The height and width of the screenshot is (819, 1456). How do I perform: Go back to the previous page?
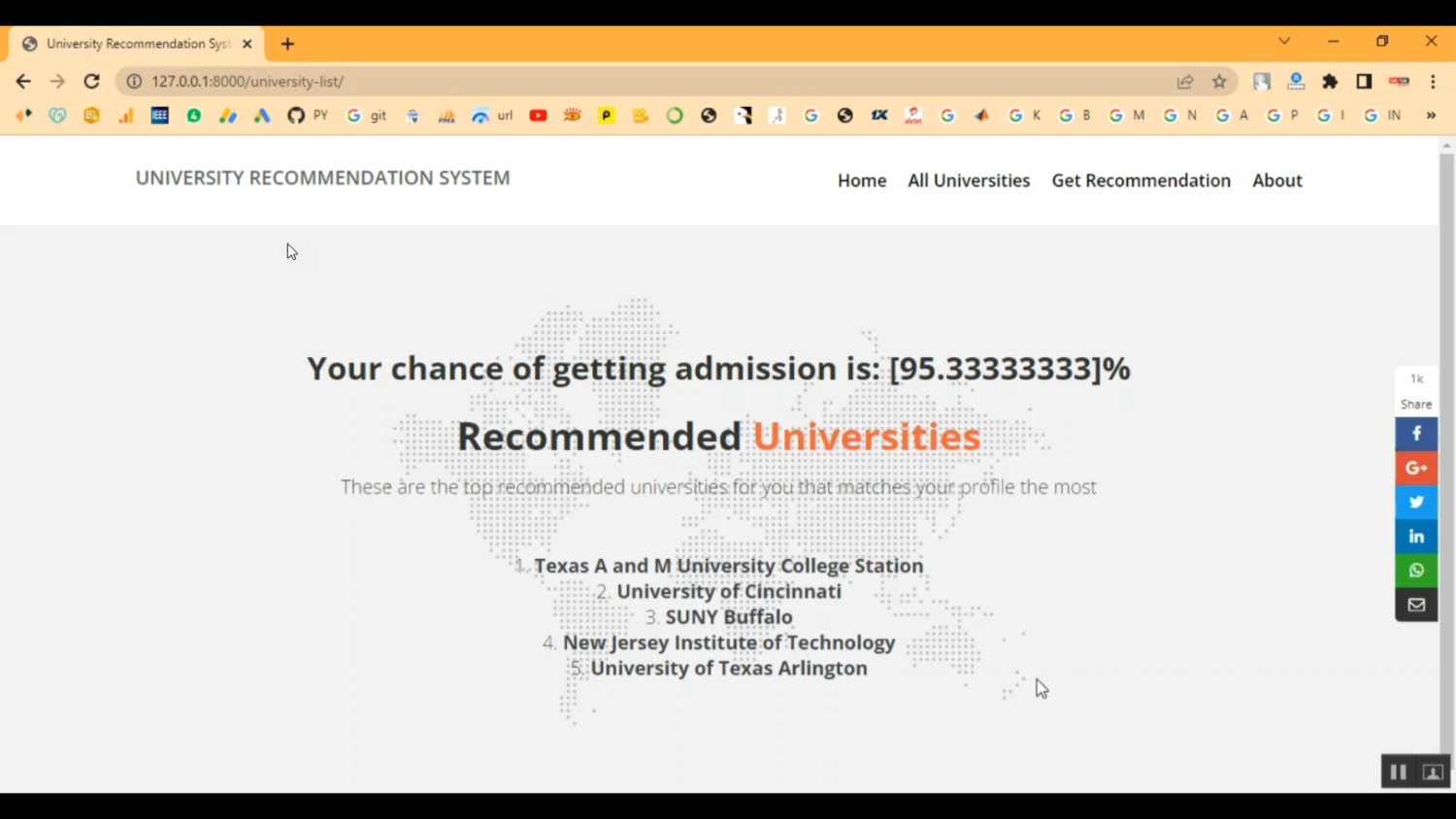[x=23, y=82]
